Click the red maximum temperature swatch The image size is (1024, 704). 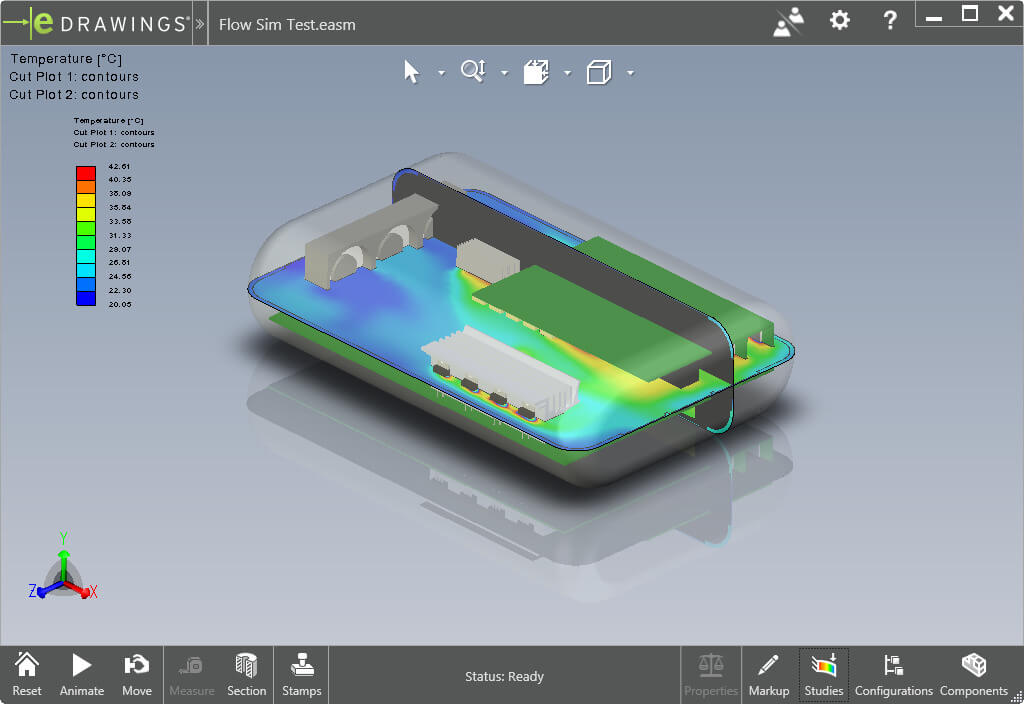(84, 171)
